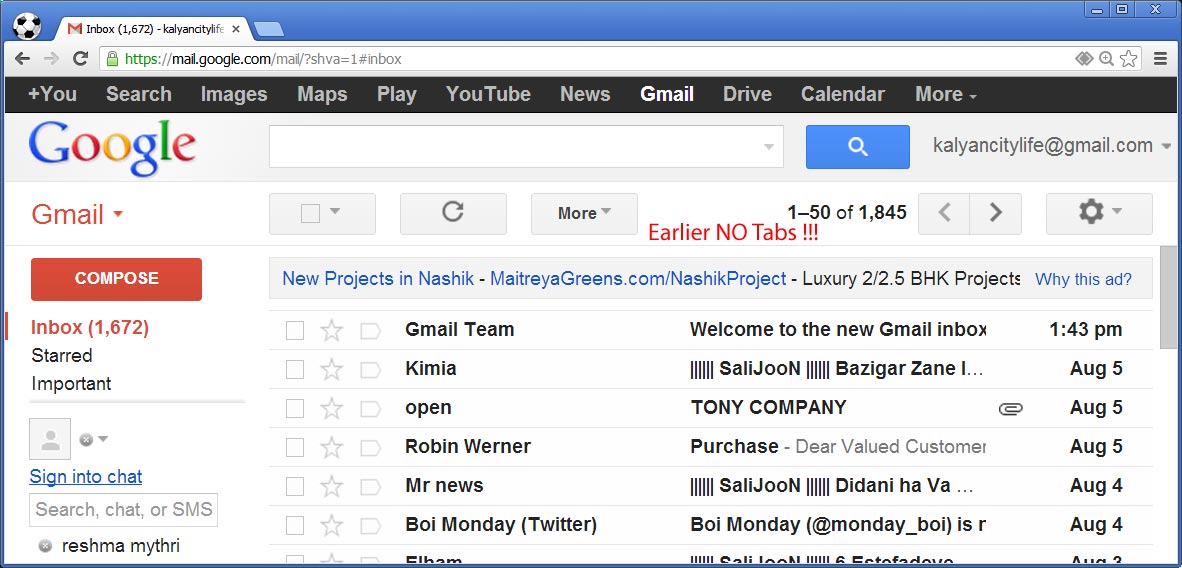
Task: Show search options dropdown arrow
Action: [x=769, y=146]
